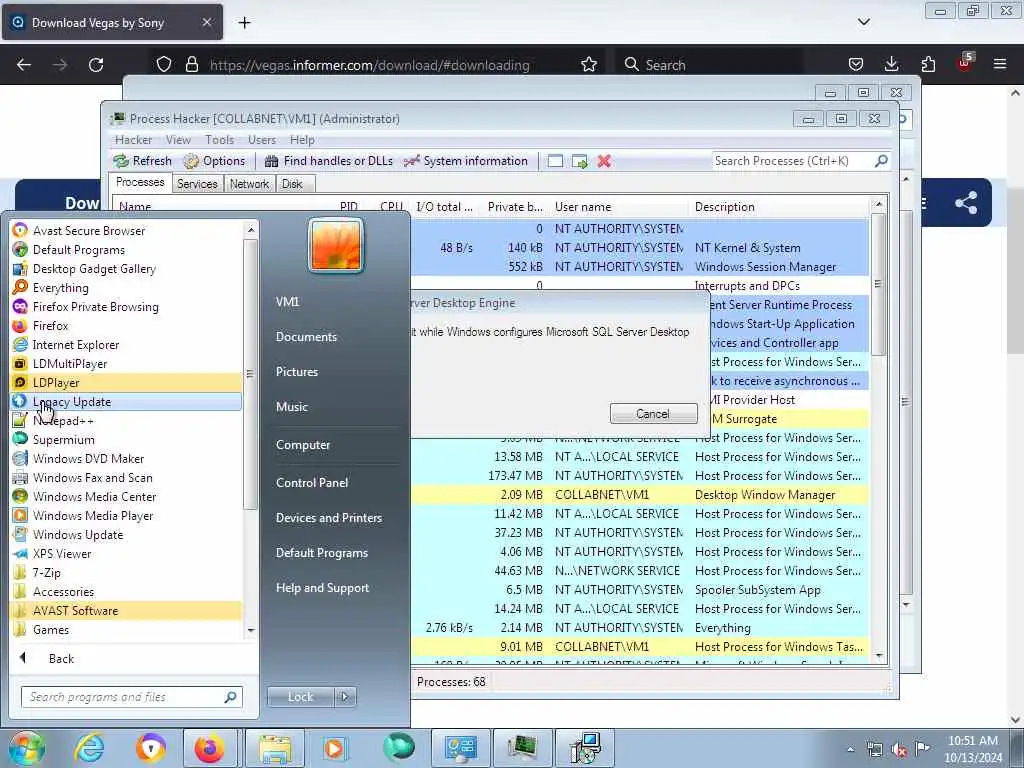Image resolution: width=1024 pixels, height=768 pixels.
Task: Click the red X terminate icon
Action: coord(604,161)
